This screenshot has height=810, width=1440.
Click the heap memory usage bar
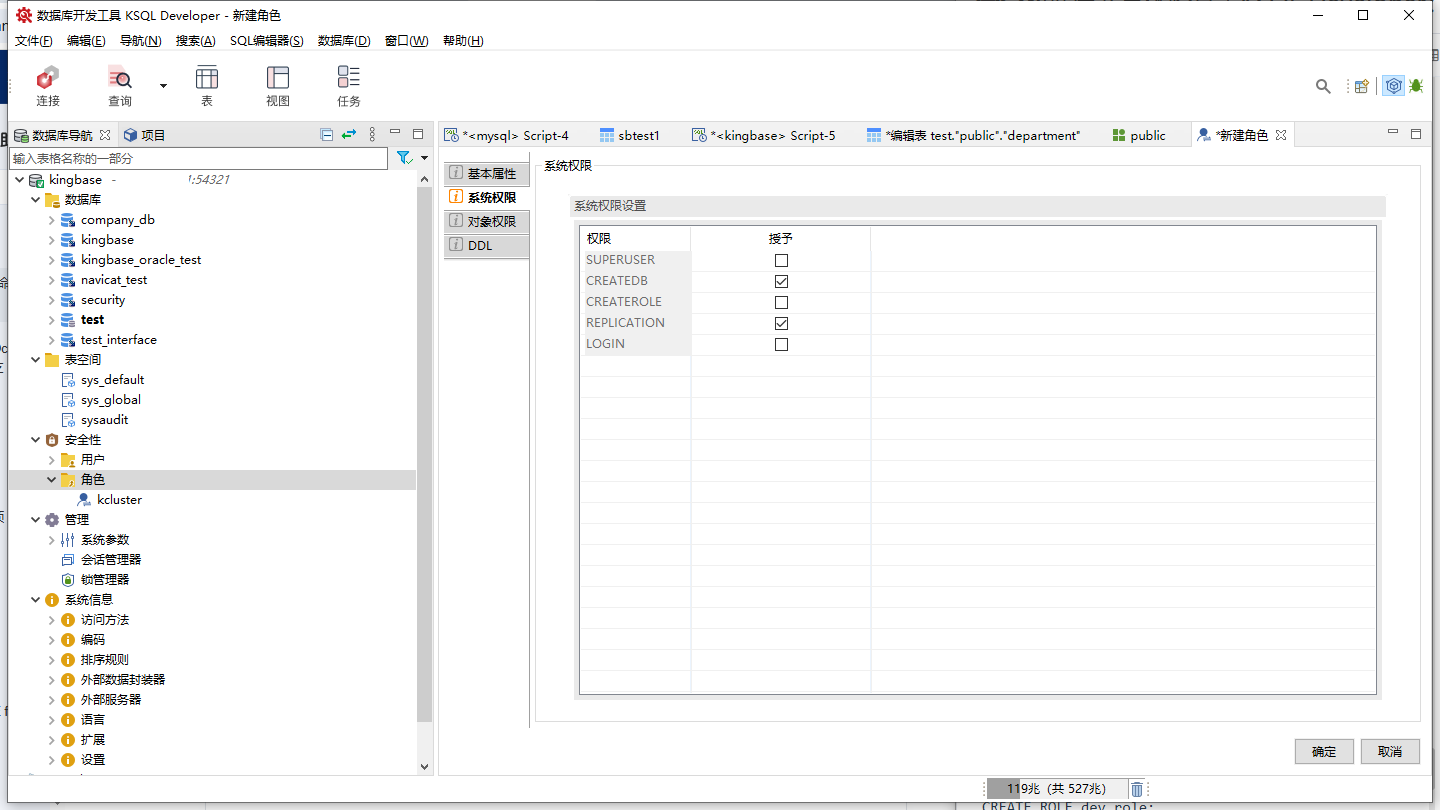[1056, 789]
